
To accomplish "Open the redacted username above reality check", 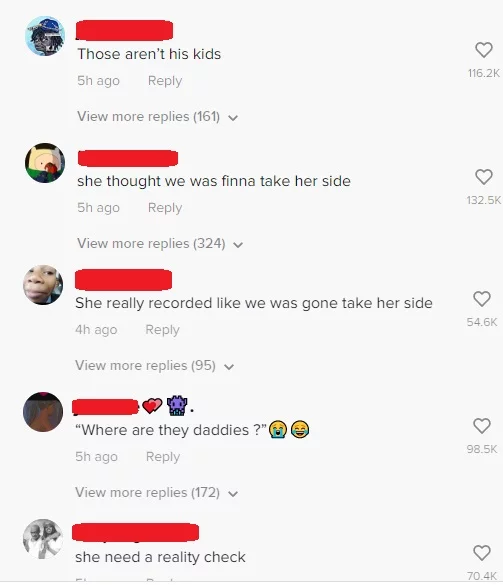I will click(x=135, y=532).
